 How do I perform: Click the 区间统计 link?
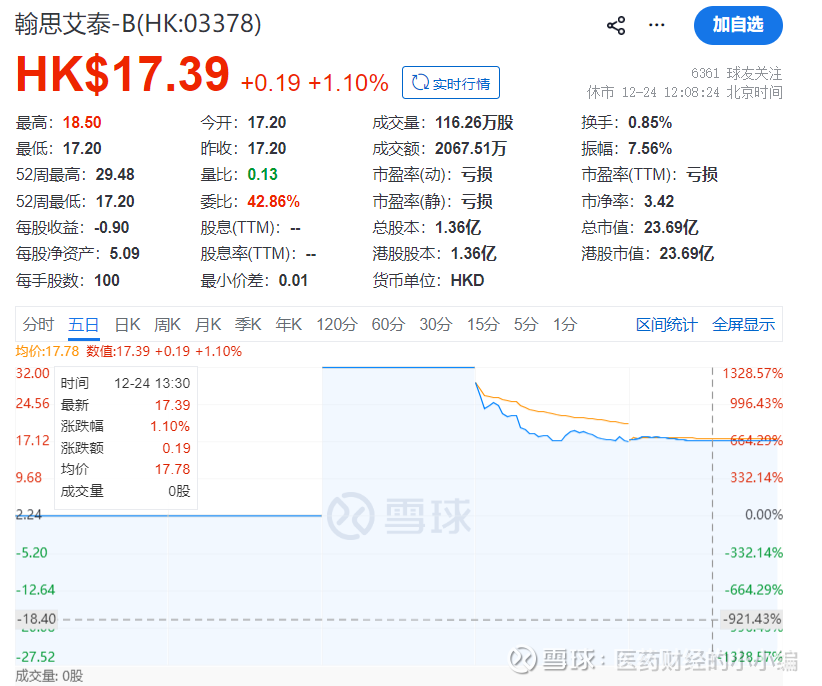(x=667, y=324)
